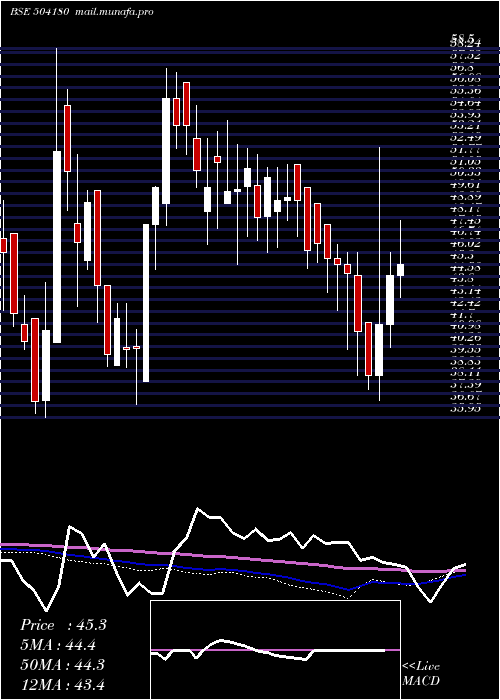This screenshot has height=700, width=500.
Task: Click inside the Live MACD inset chart
Action: [x=275, y=650]
